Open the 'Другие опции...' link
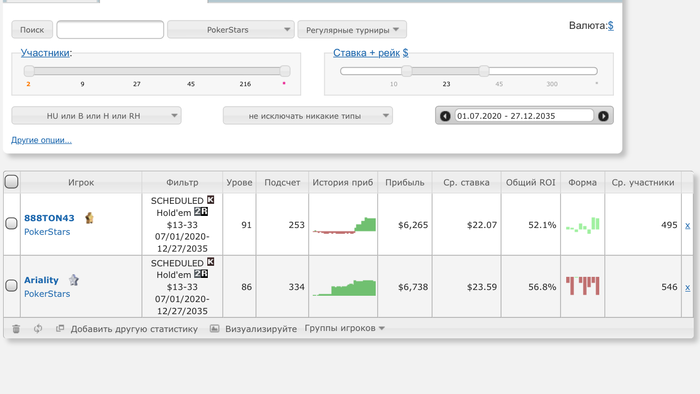Image resolution: width=700 pixels, height=394 pixels. (41, 140)
